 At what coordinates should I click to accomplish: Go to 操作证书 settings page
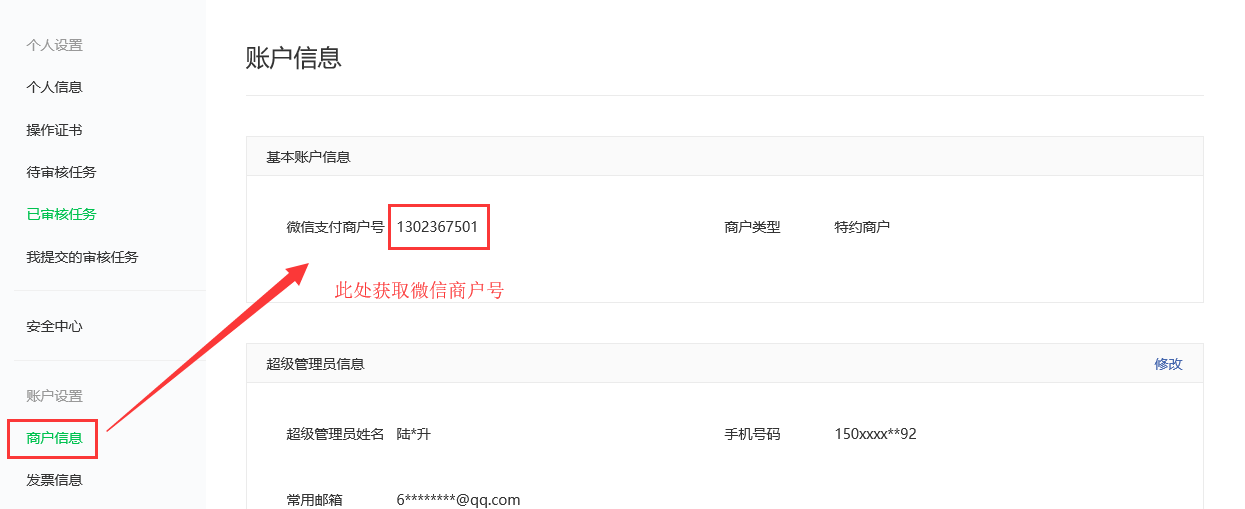pyautogui.click(x=54, y=130)
